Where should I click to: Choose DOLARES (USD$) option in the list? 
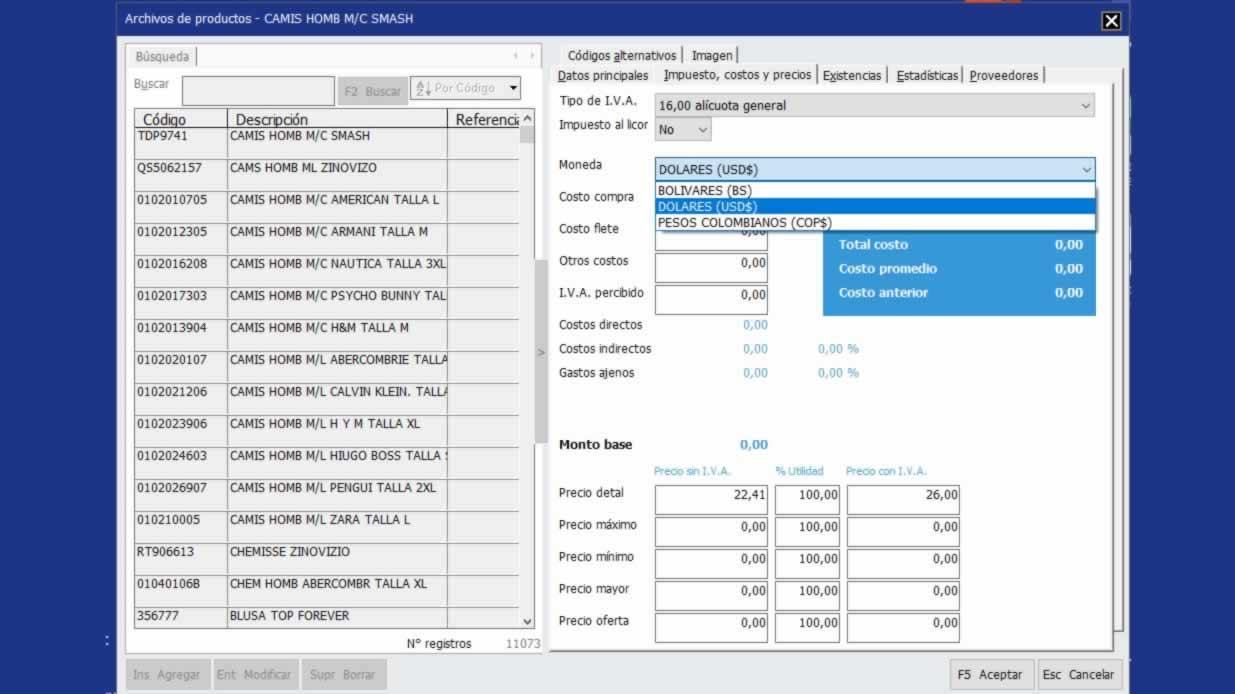[x=875, y=206]
